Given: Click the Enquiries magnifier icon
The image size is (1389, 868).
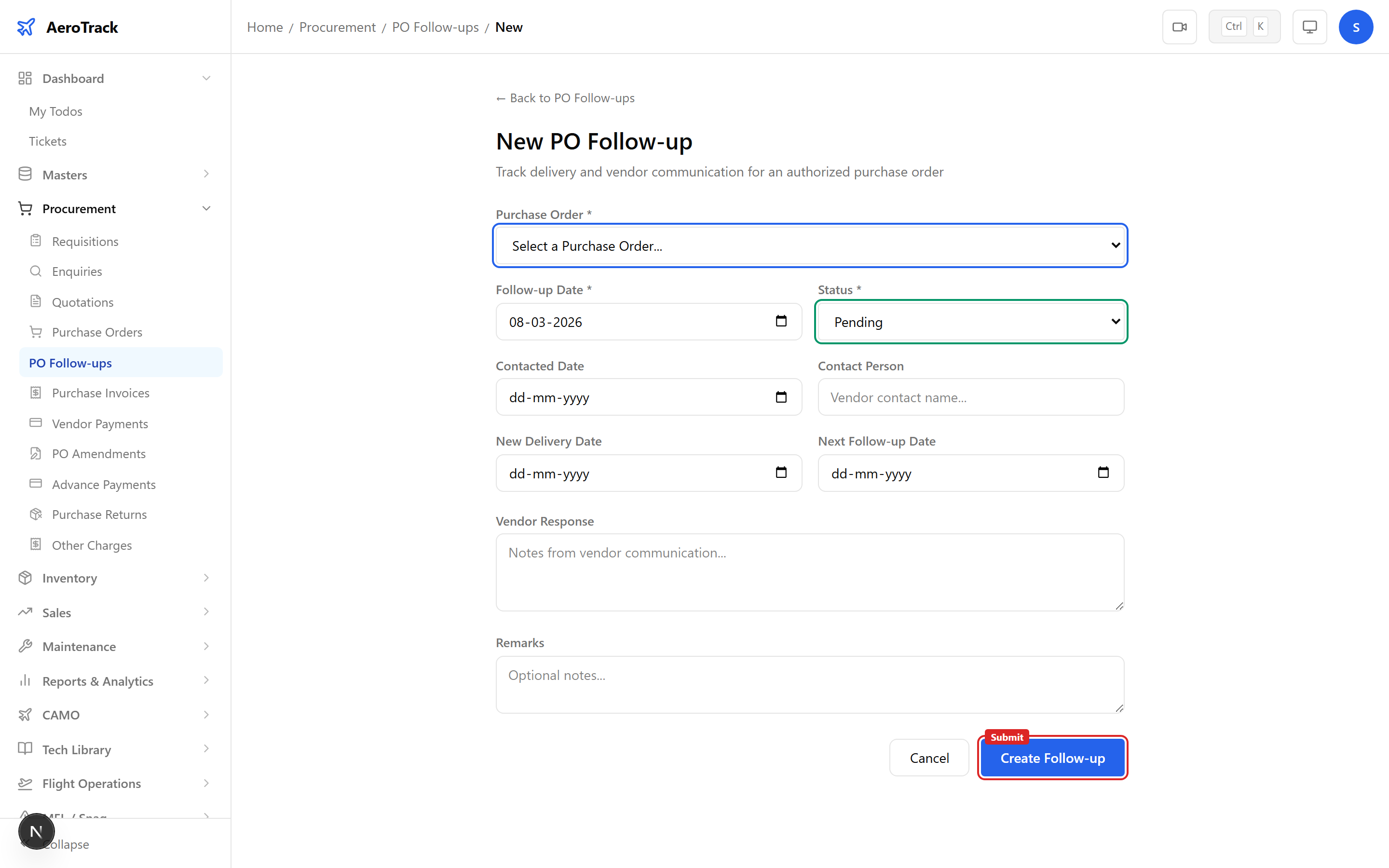Looking at the screenshot, I should pos(36,271).
